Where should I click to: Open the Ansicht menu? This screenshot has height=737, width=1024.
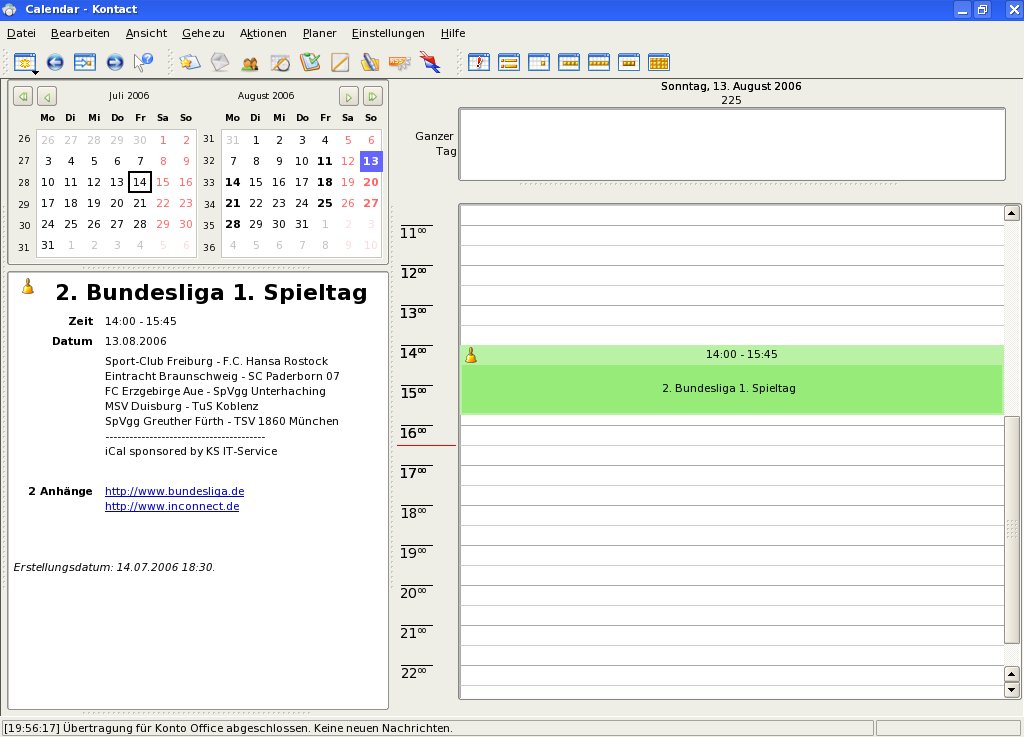pos(146,33)
